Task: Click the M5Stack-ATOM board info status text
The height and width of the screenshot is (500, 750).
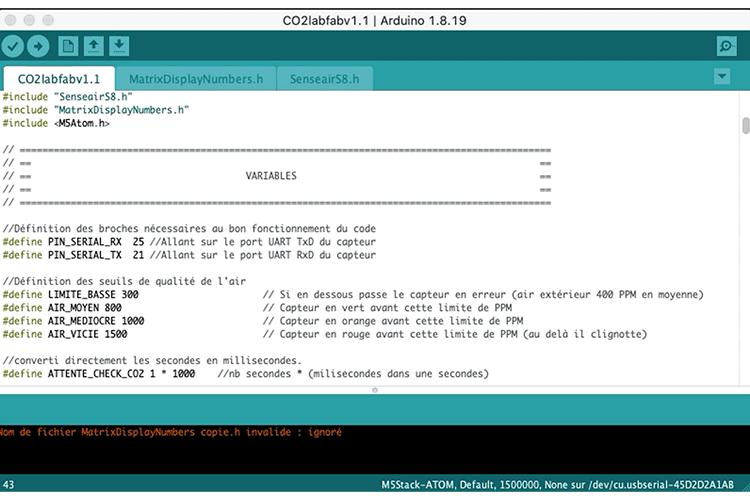Action: coord(557,485)
